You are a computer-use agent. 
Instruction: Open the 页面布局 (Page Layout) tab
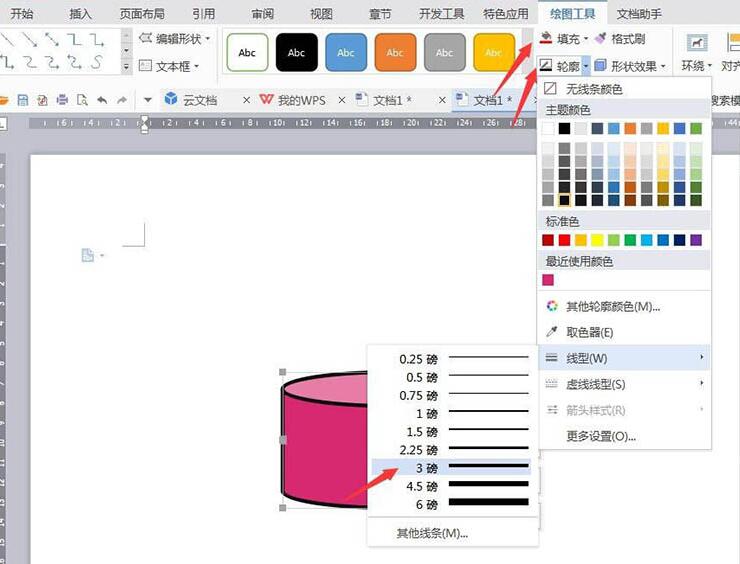tap(142, 14)
